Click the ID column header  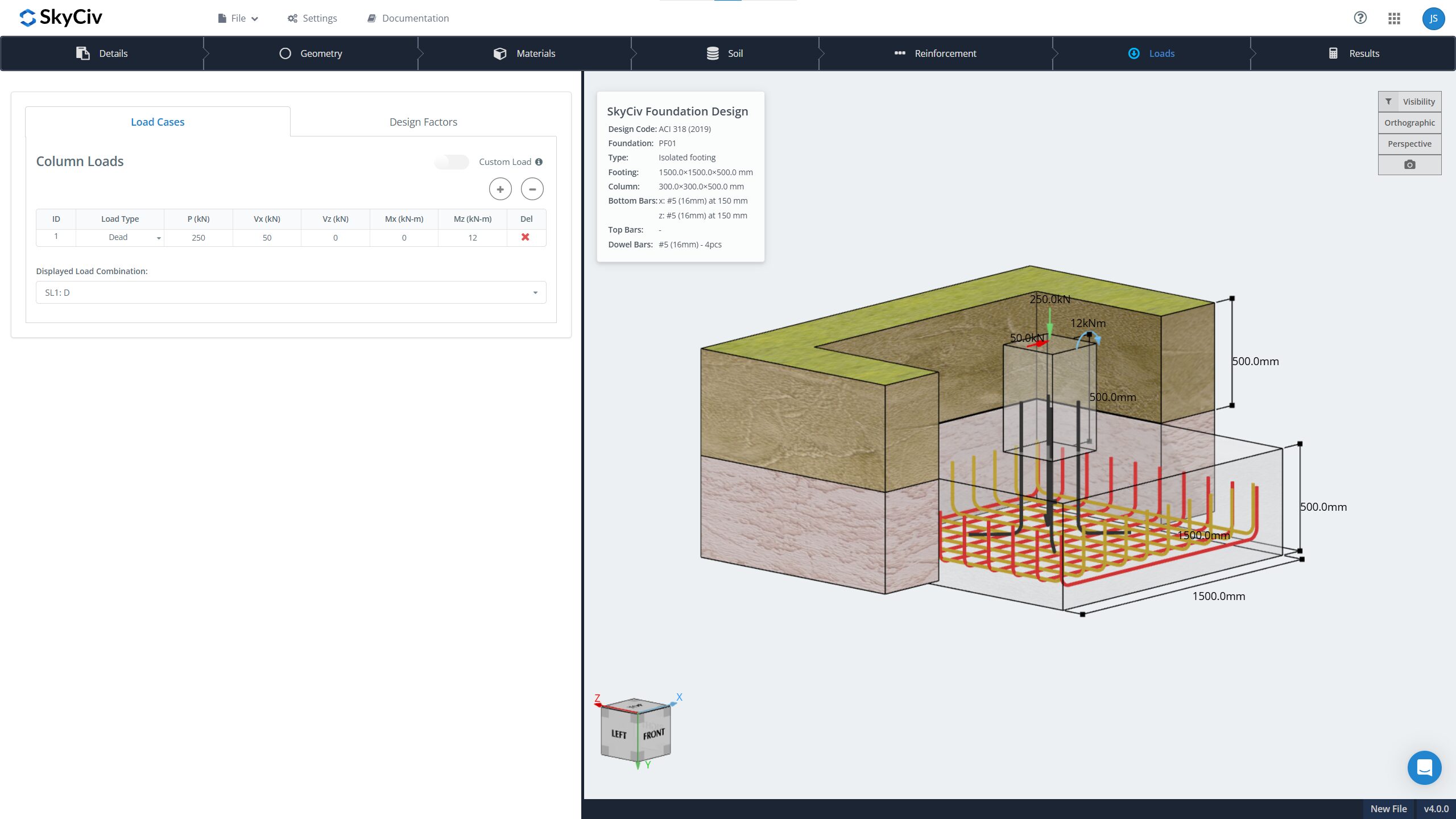pos(56,219)
